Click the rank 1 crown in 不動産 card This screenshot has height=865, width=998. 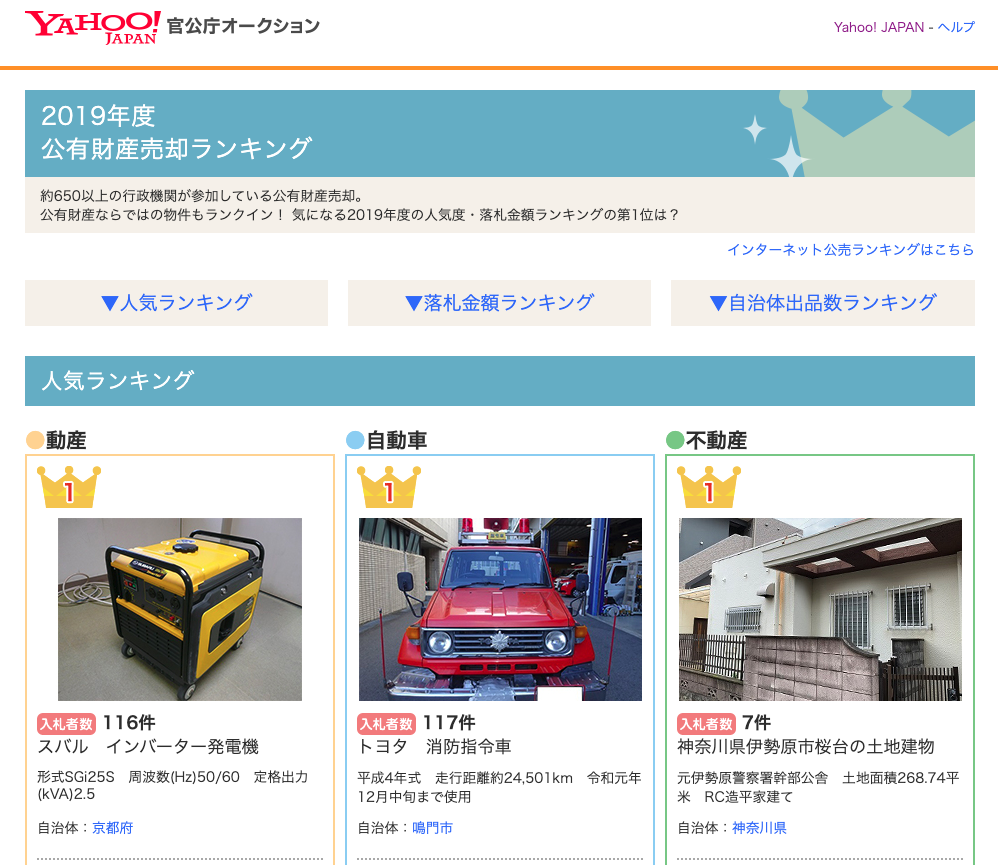(708, 487)
